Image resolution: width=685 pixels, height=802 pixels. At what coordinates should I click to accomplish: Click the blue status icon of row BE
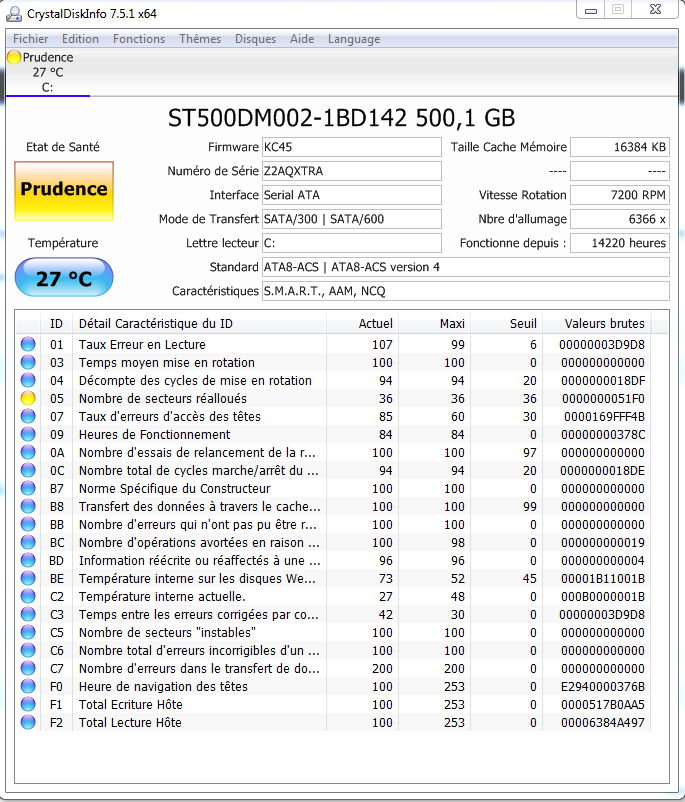coord(28,578)
